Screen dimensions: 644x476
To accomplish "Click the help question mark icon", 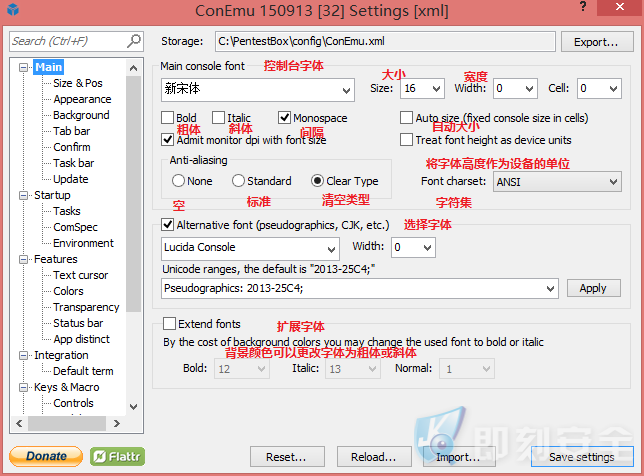I will click(583, 6).
